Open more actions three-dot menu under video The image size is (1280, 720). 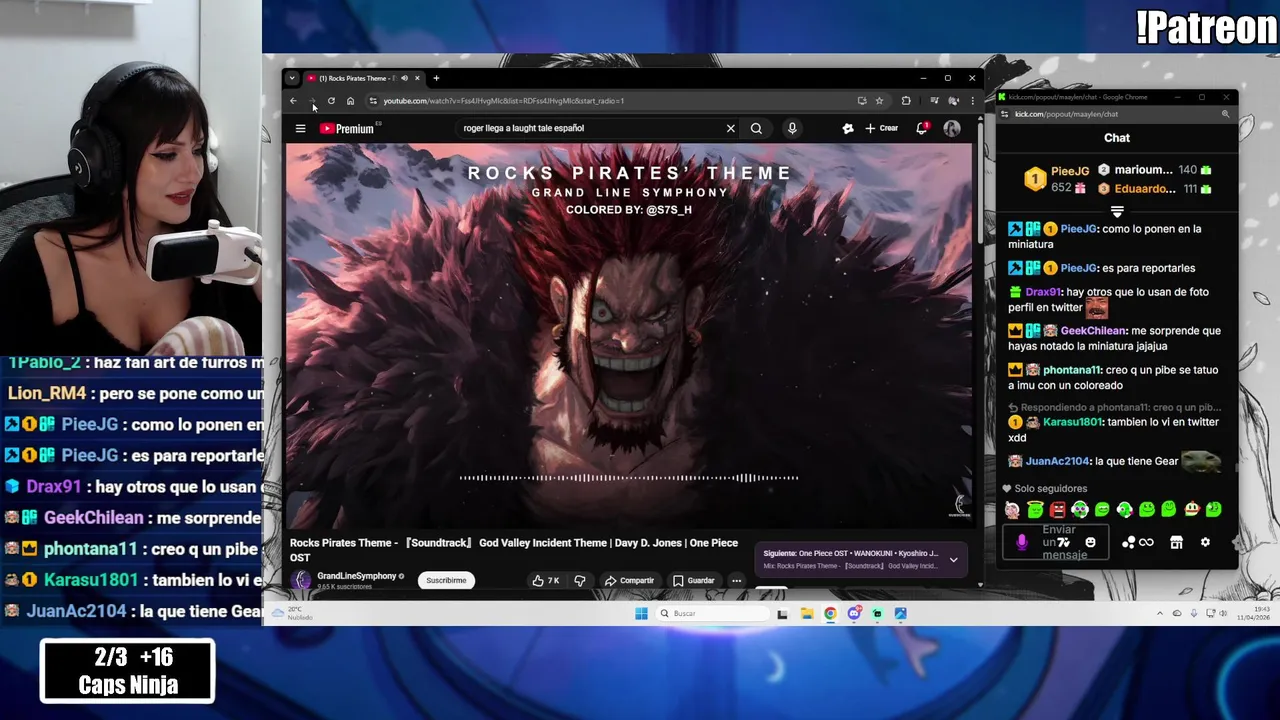[736, 580]
